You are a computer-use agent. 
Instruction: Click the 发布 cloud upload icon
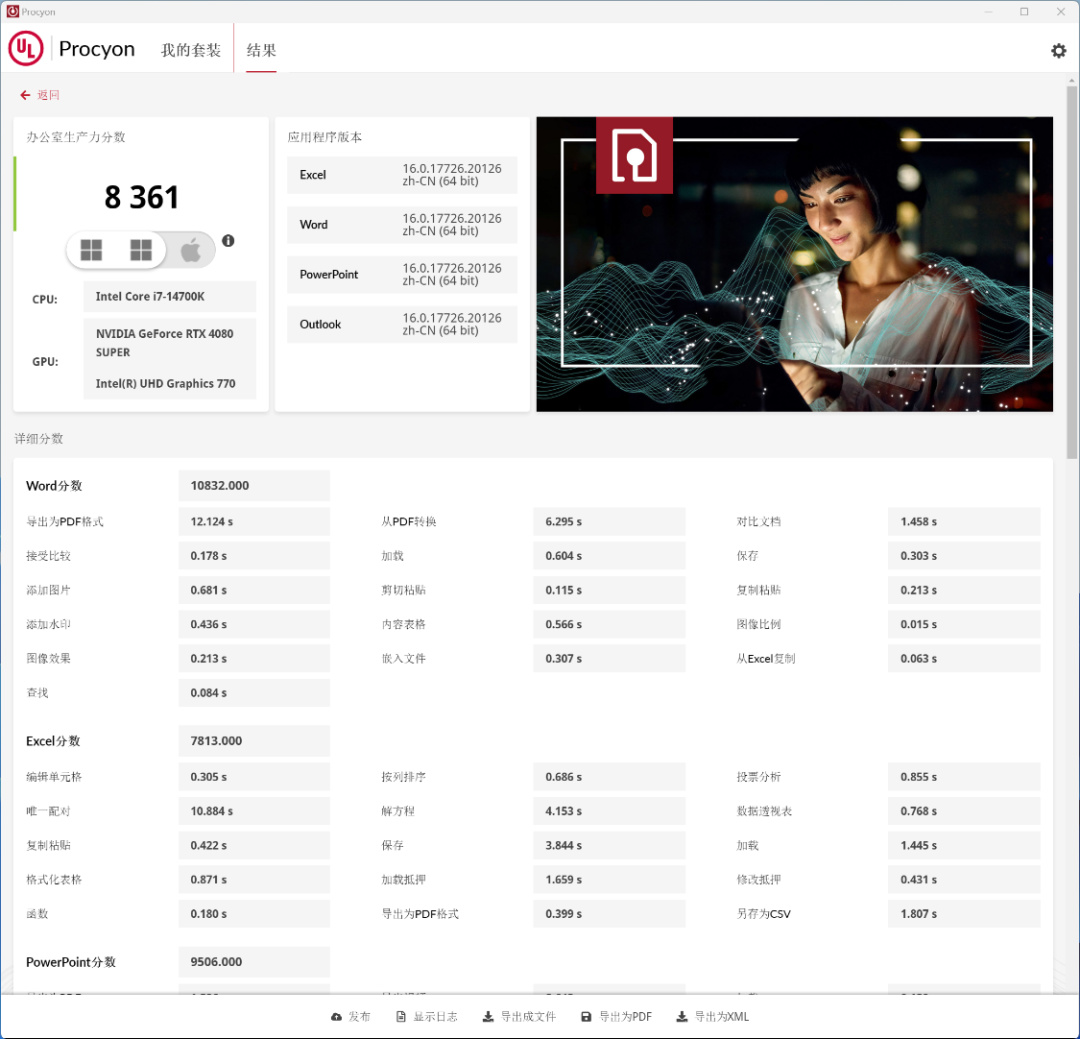click(336, 1017)
